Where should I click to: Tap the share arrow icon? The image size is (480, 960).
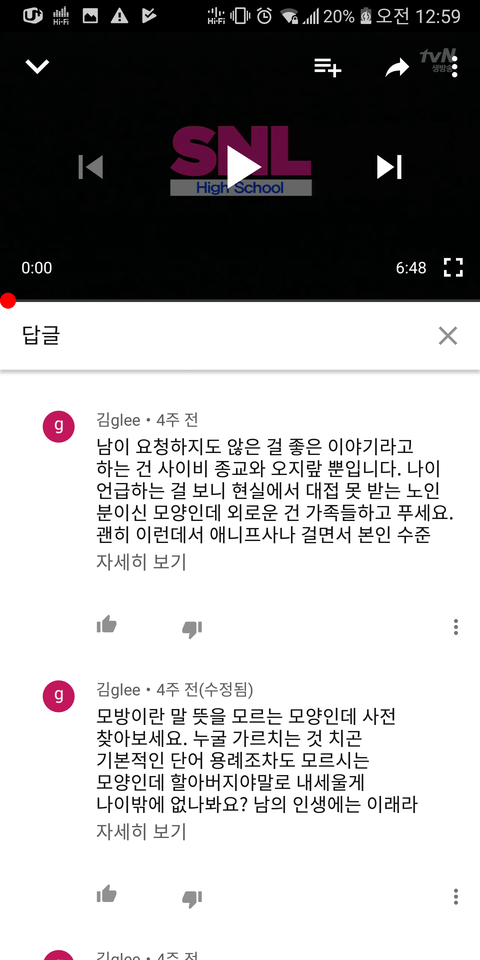pyautogui.click(x=397, y=68)
